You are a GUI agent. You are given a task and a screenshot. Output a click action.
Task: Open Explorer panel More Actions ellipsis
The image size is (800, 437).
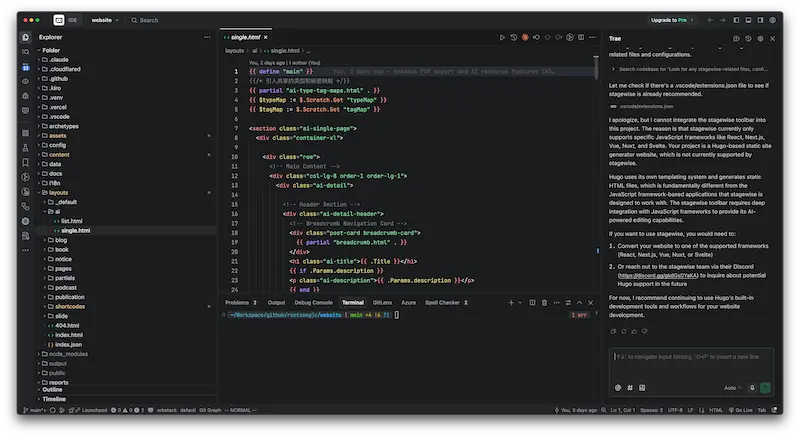click(207, 37)
